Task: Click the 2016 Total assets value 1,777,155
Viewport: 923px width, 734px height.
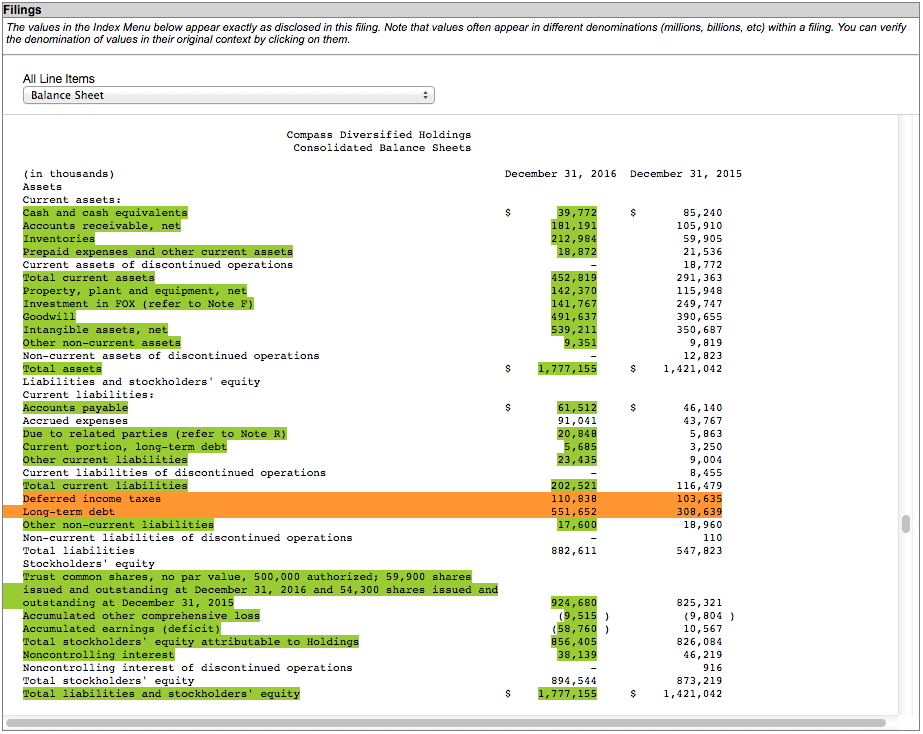Action: click(567, 369)
